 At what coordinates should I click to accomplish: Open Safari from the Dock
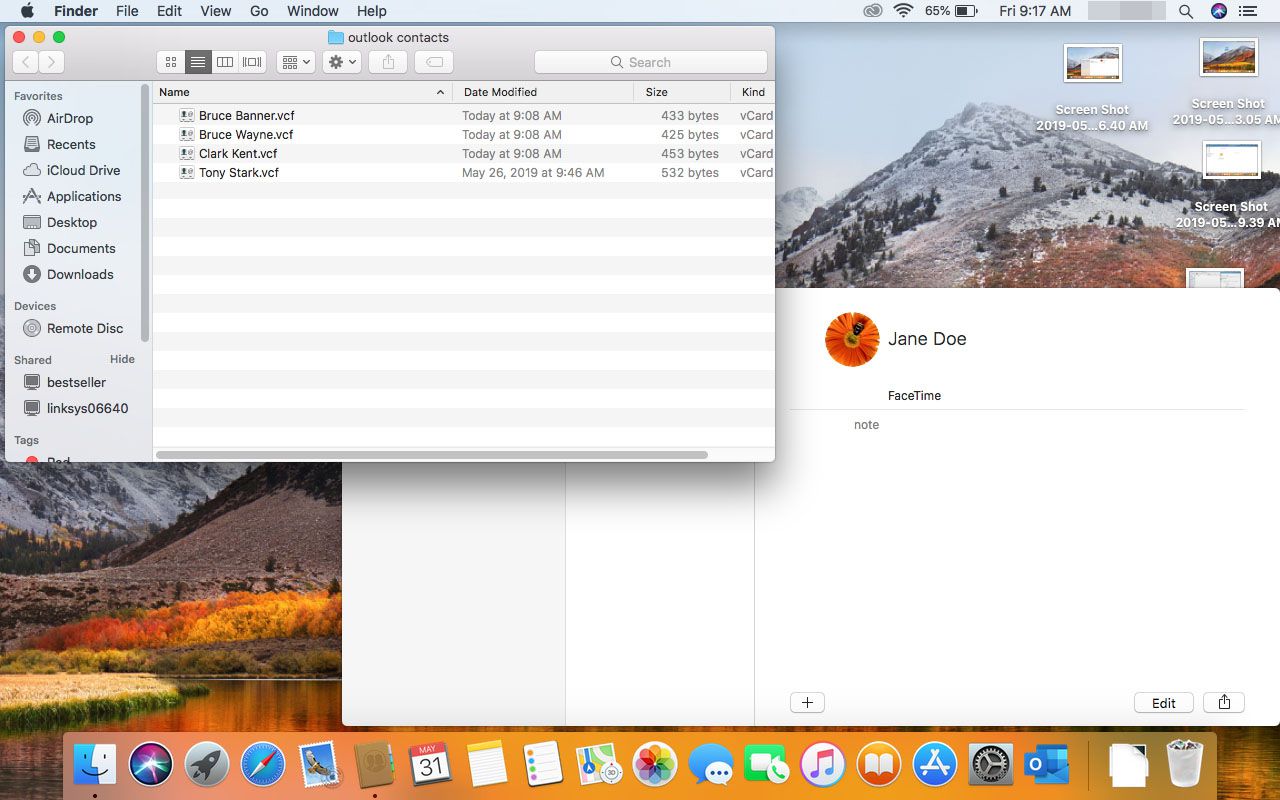click(x=263, y=766)
